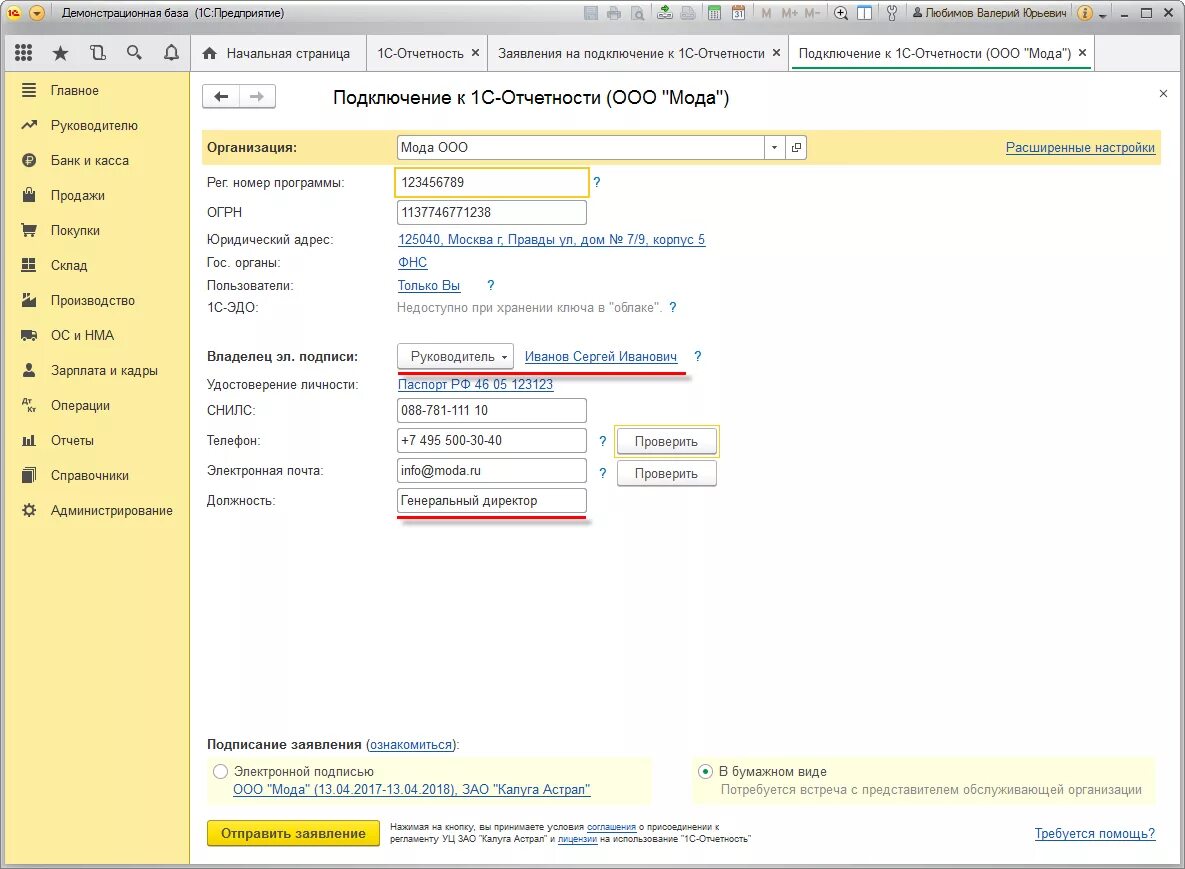Screen dimensions: 1185x869
Task: Open the history icon
Action: [x=97, y=53]
